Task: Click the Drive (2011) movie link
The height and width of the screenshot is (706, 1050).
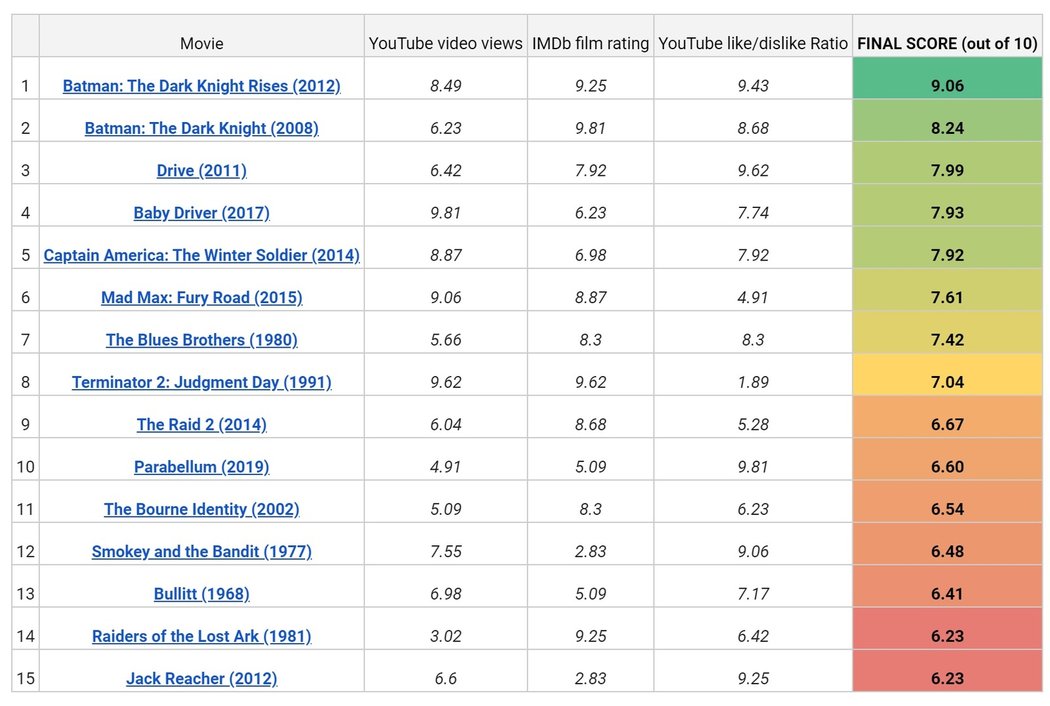Action: point(201,171)
